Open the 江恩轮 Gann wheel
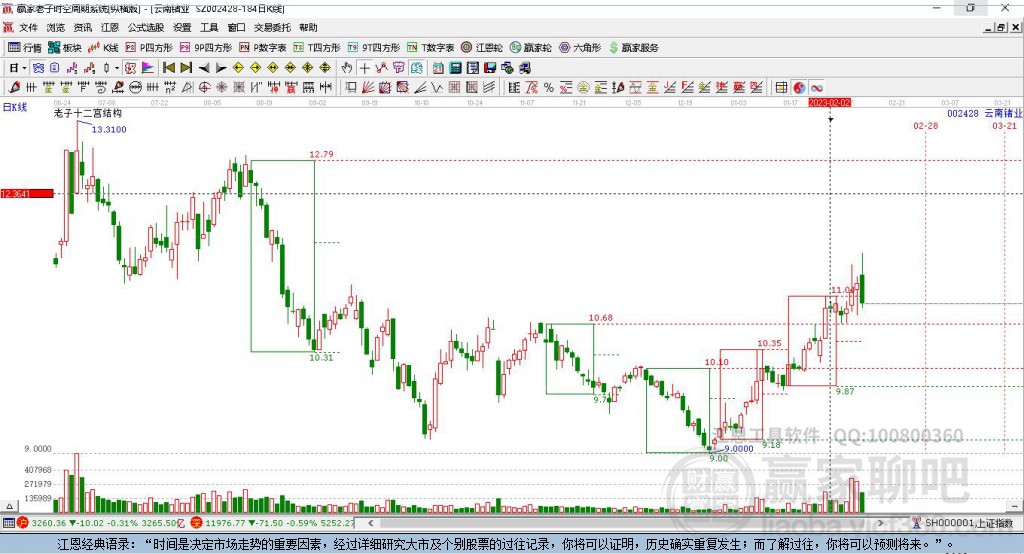The height and width of the screenshot is (554, 1024). point(482,48)
